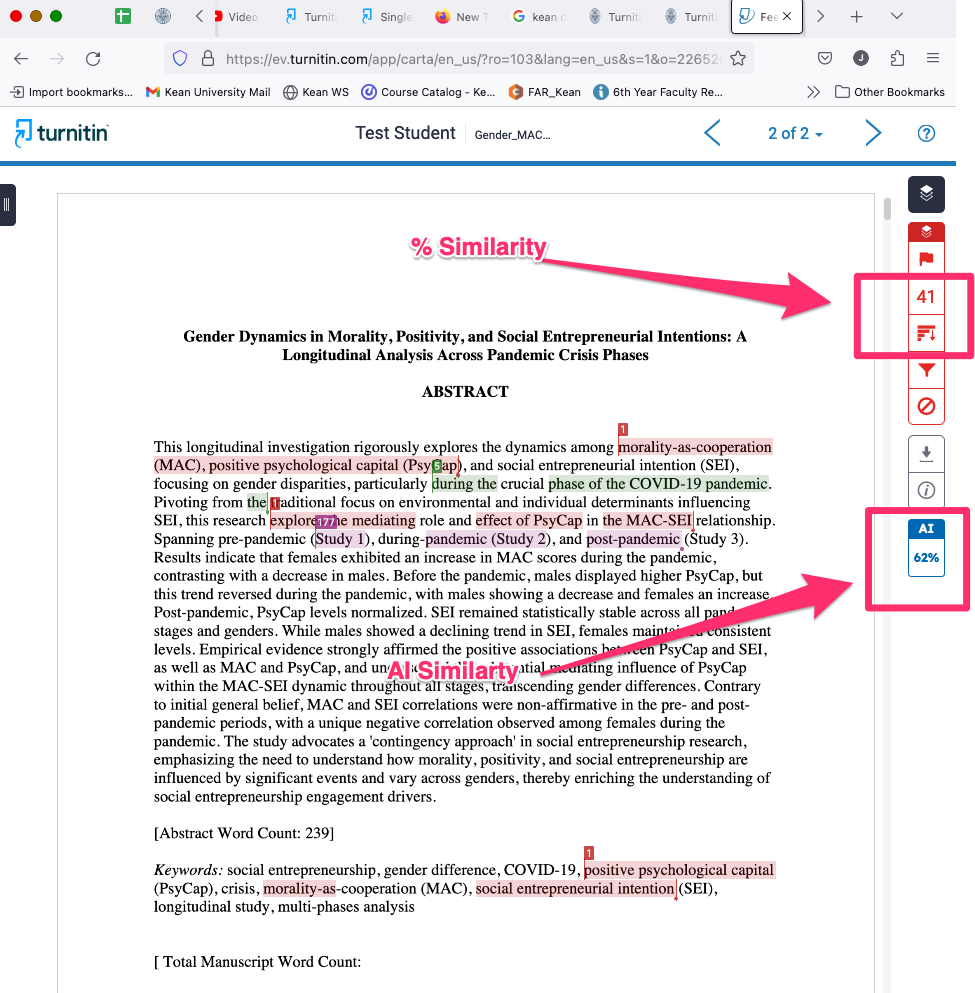Viewport: 975px width, 993px height.
Task: Open the Firefox hamburger menu
Action: coord(933,58)
